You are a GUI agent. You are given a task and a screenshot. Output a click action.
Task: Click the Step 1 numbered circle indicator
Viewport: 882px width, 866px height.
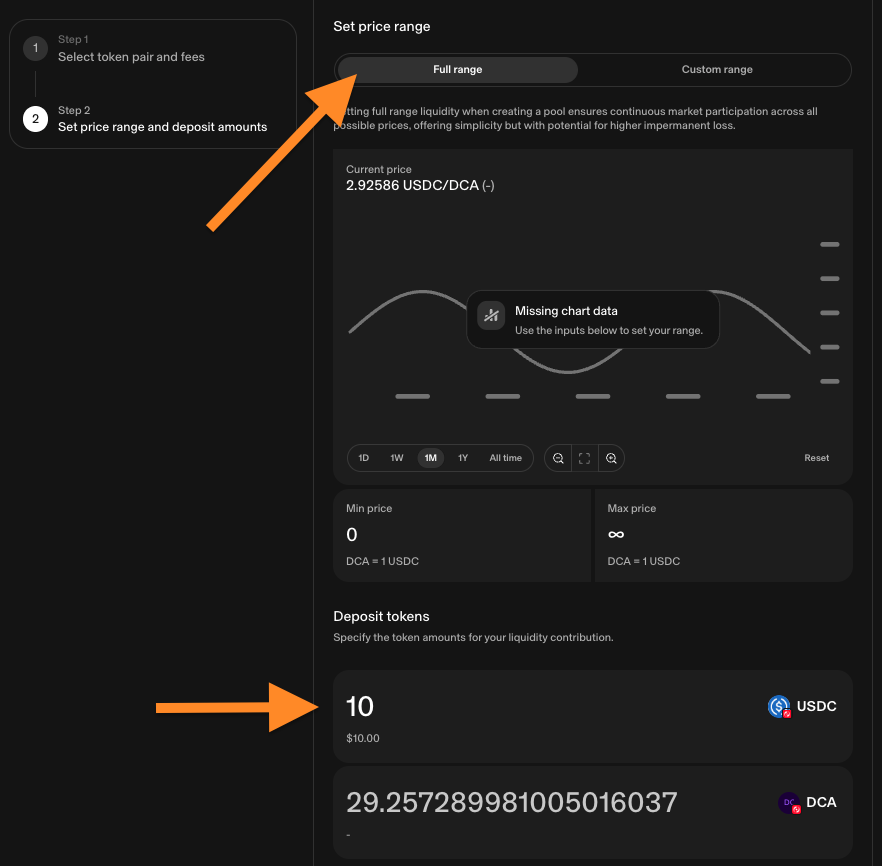coord(34,48)
